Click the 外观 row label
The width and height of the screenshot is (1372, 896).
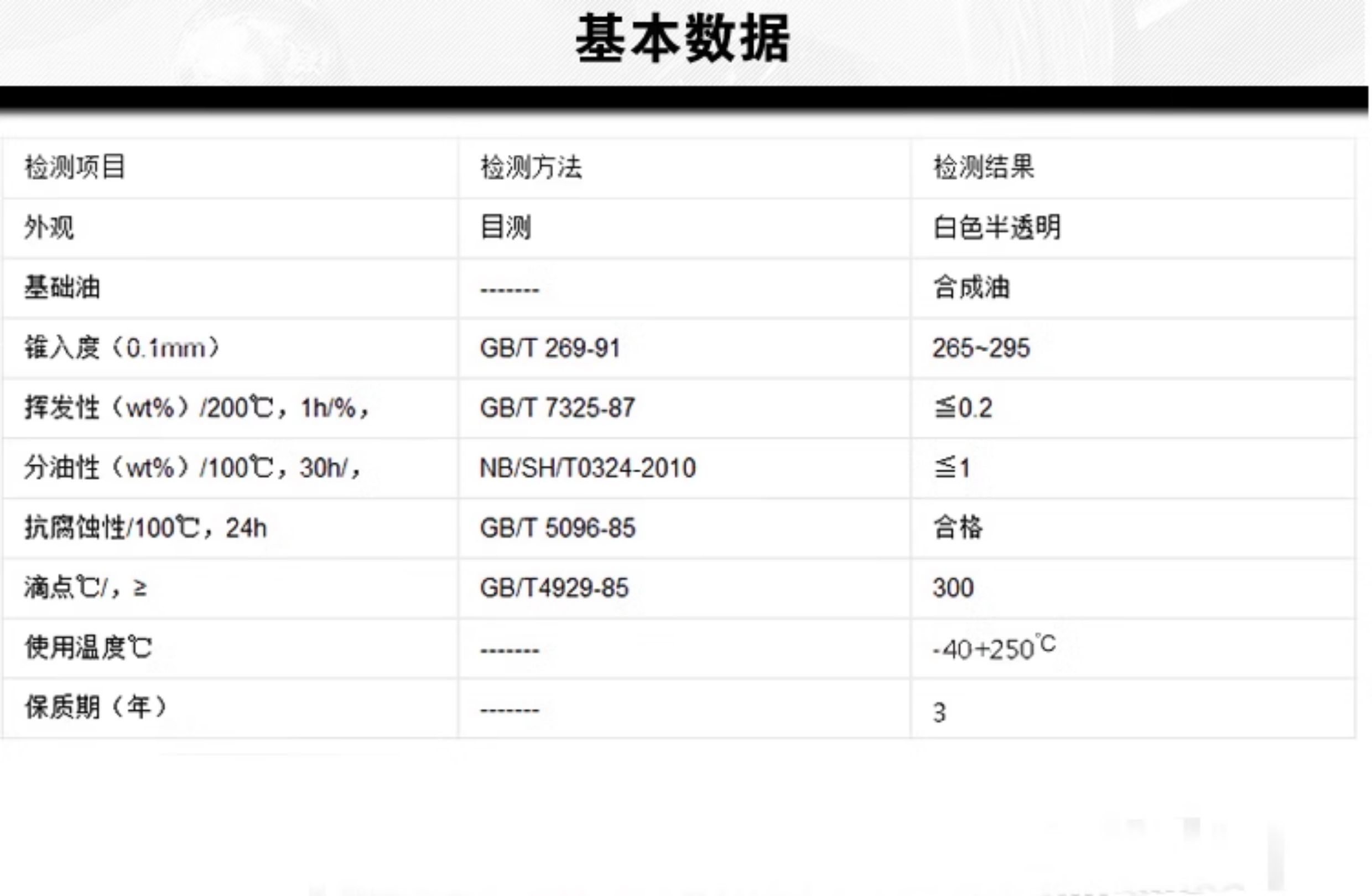[49, 228]
